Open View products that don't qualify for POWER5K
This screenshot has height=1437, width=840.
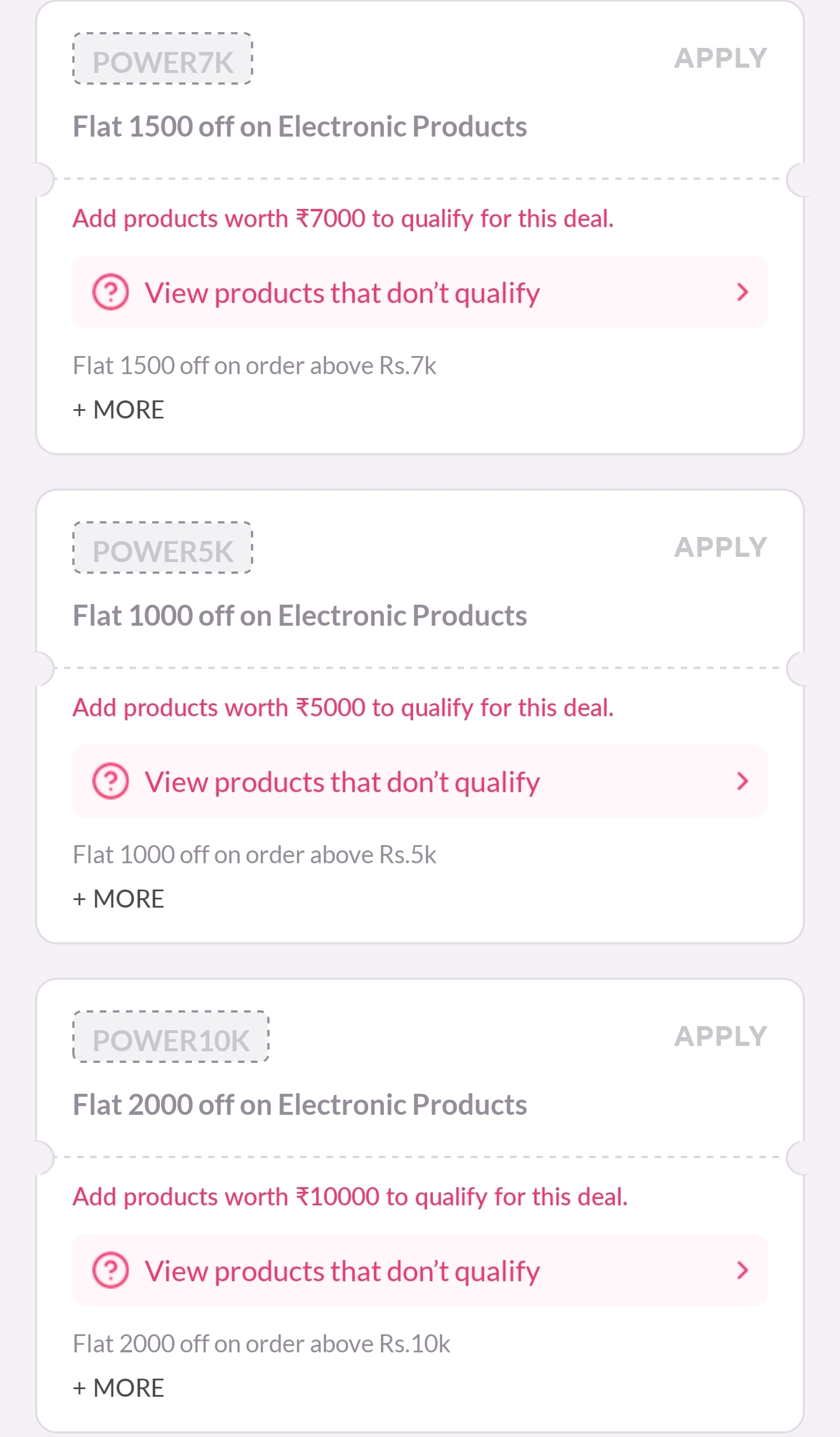pos(342,782)
